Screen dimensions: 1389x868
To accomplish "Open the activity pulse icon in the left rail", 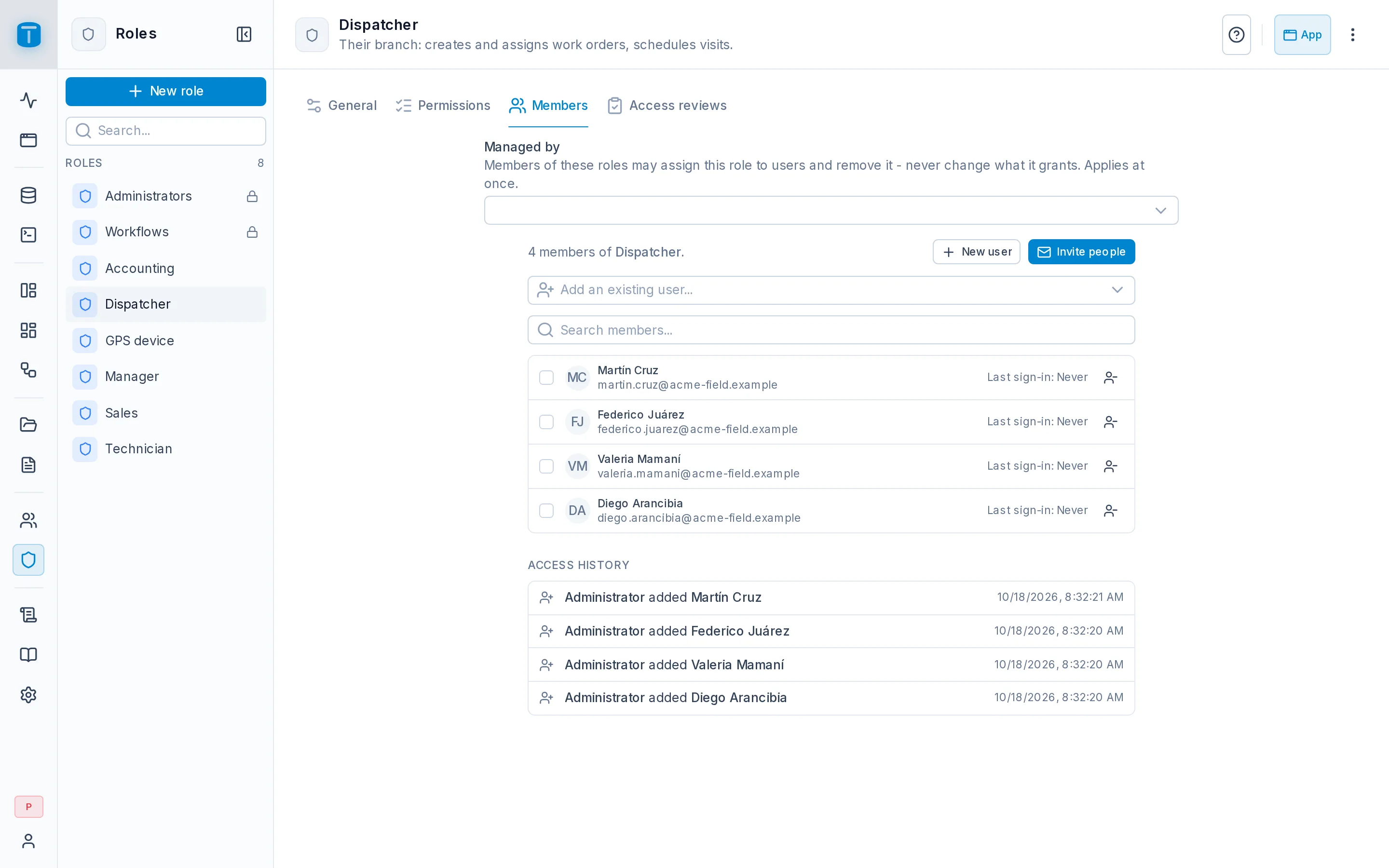I will pos(29,100).
